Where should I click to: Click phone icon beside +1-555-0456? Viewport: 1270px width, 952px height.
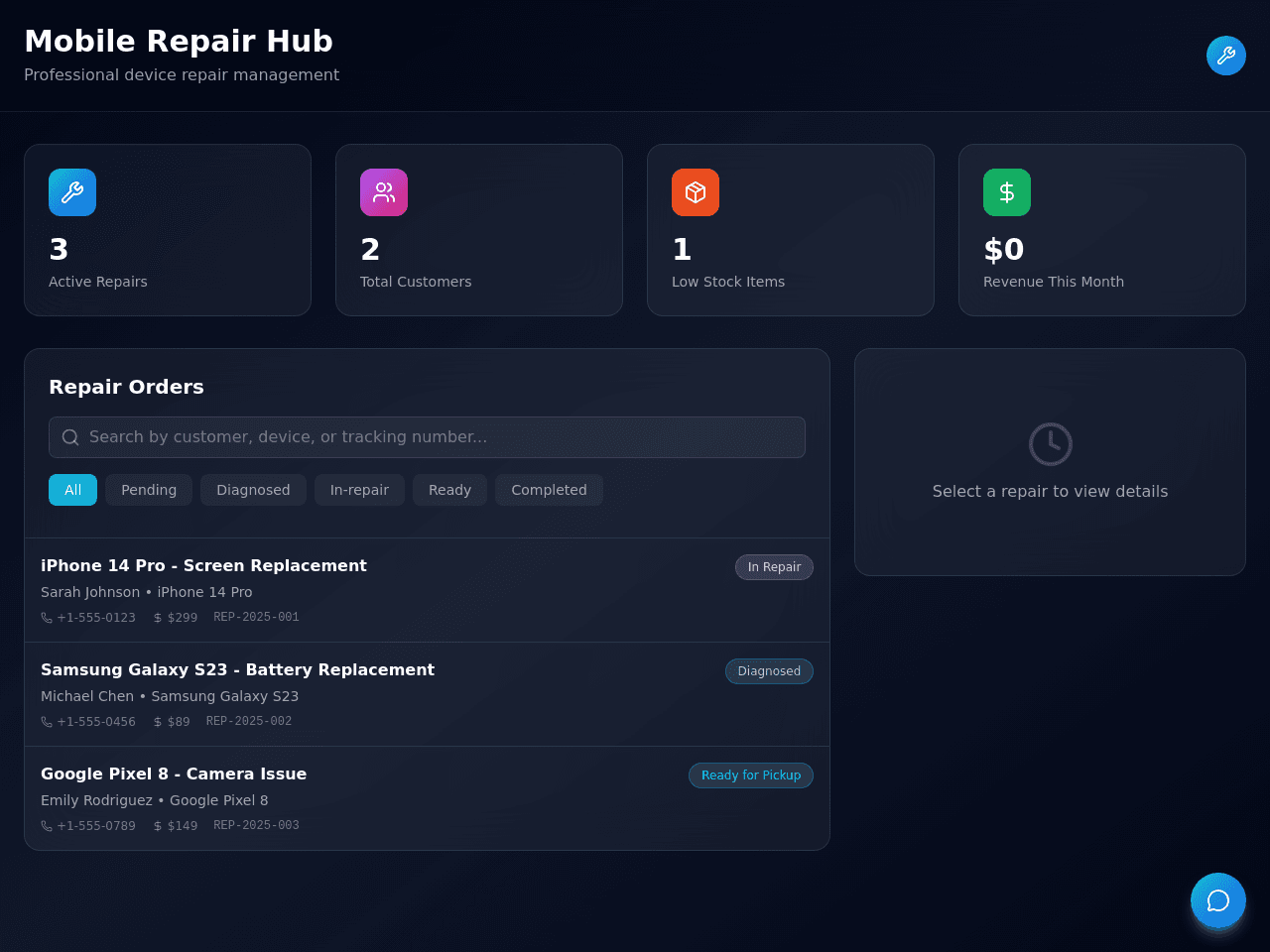coord(47,722)
